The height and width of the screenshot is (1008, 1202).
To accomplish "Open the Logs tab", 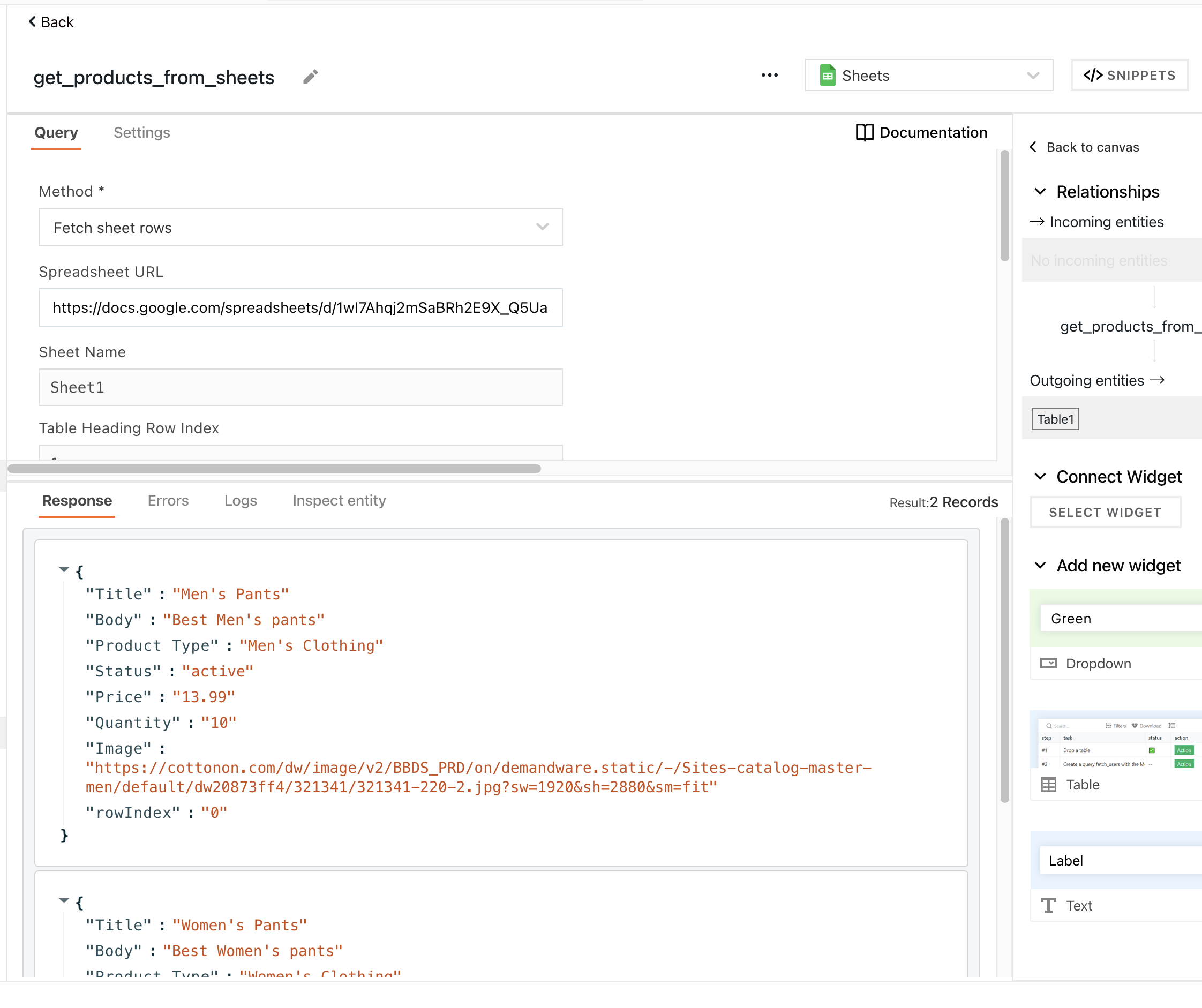I will click(241, 500).
